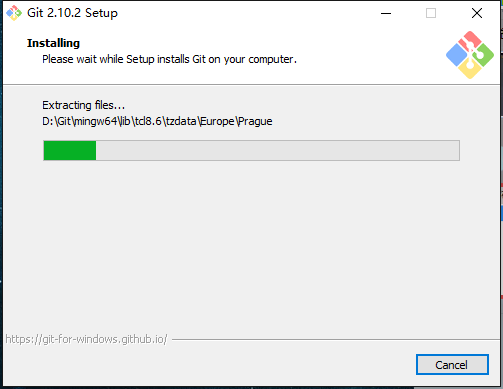503x389 pixels.
Task: Click the 'Extracting files...' status label
Action: point(83,105)
